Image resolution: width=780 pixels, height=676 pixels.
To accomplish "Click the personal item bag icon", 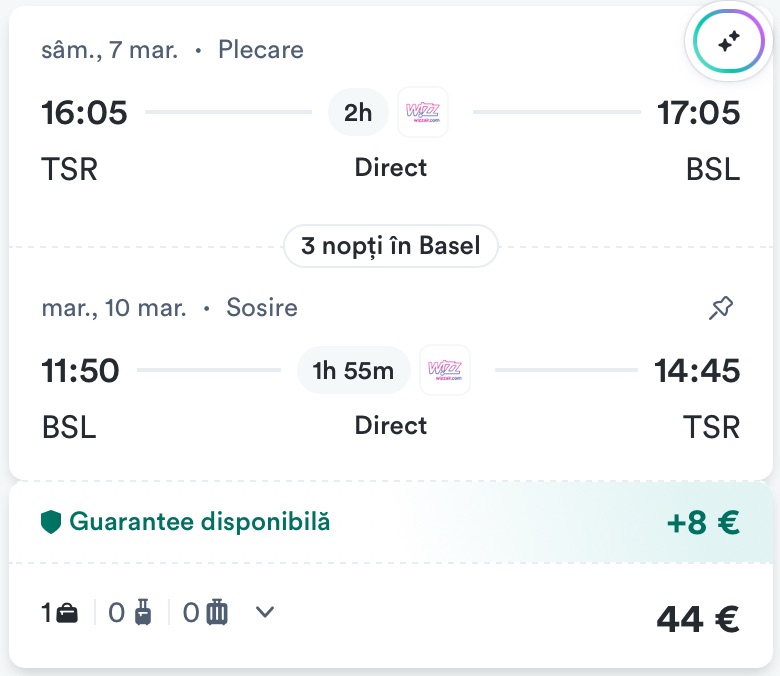I will coord(67,613).
